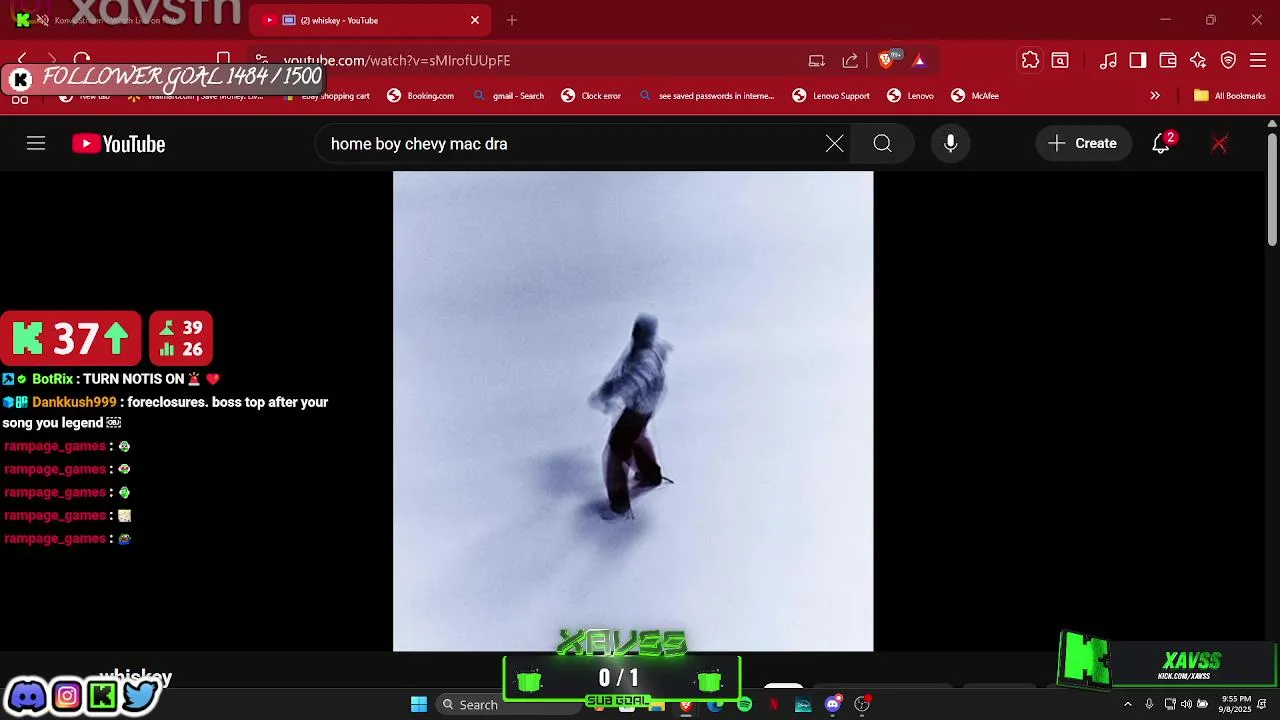Go to the YouTube home logo
Screen dimensions: 1280x720
pyautogui.click(x=118, y=144)
